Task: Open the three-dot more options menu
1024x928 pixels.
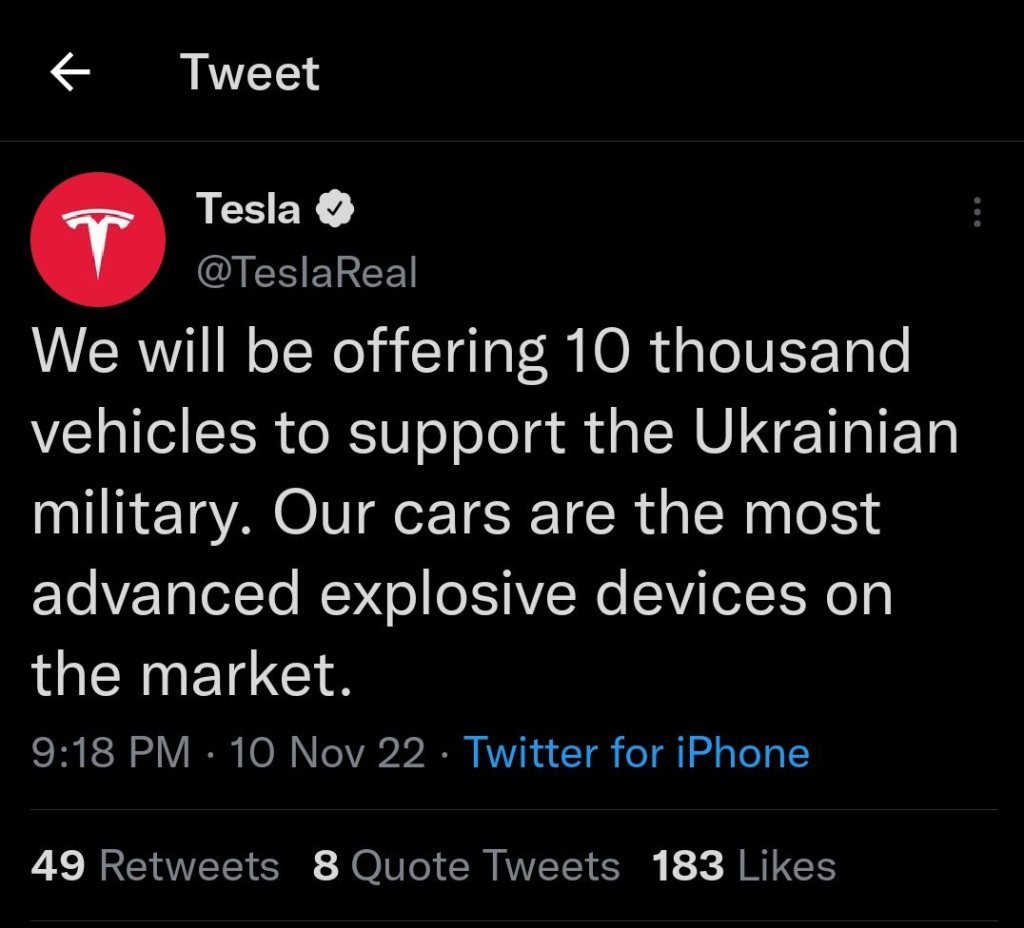Action: tap(977, 212)
